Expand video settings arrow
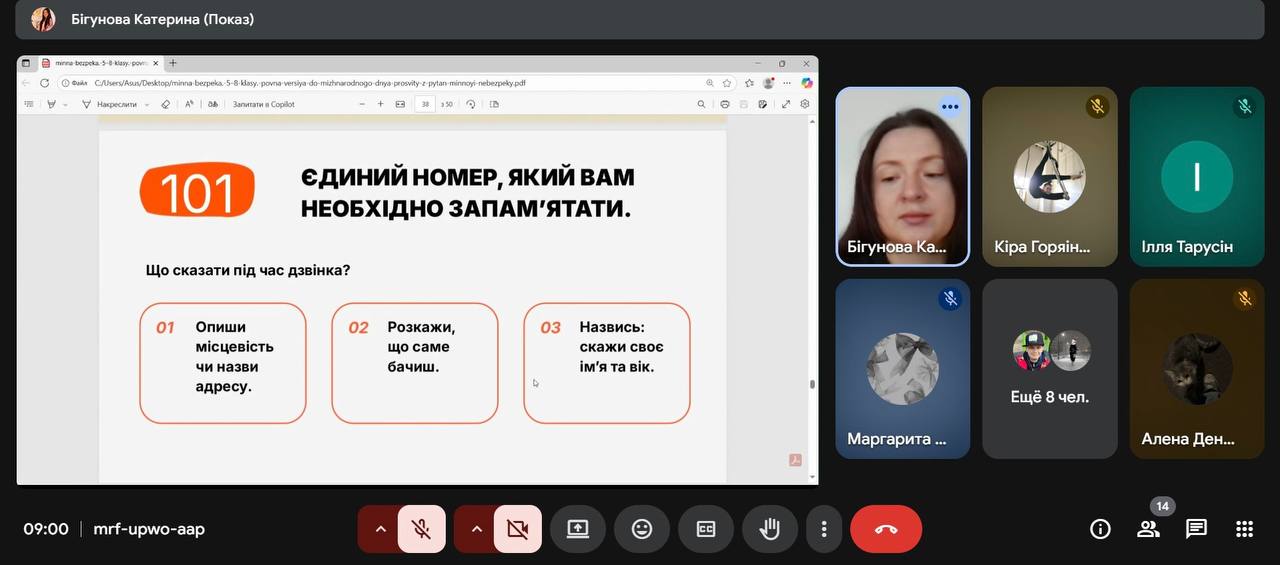 (476, 529)
